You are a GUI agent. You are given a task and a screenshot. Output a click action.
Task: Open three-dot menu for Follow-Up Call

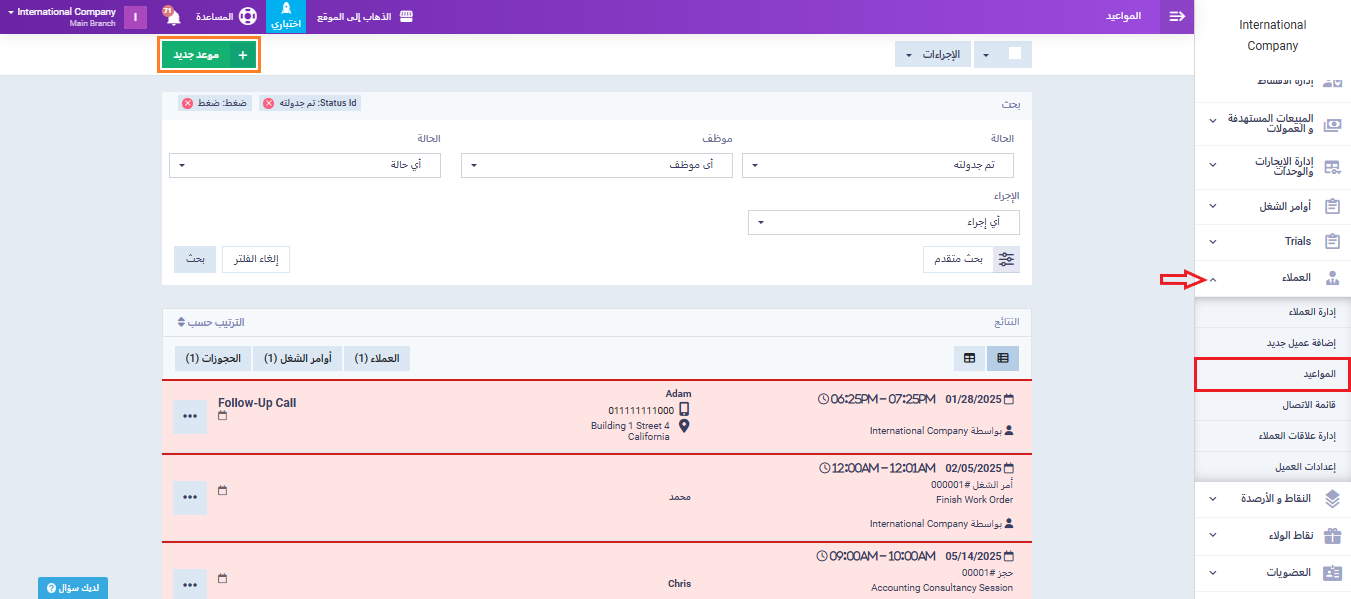(190, 416)
